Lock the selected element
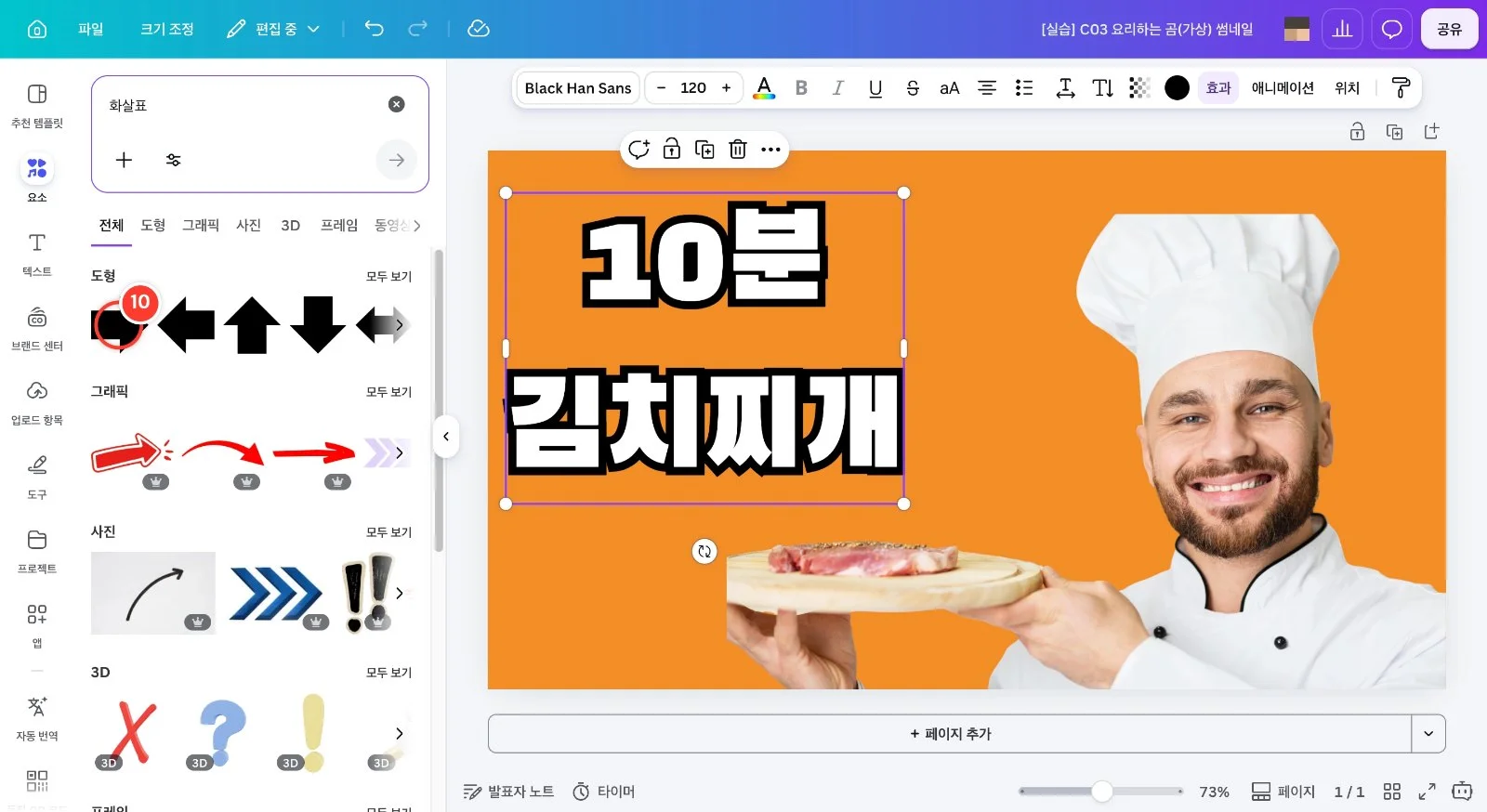The image size is (1487, 812). tap(671, 149)
